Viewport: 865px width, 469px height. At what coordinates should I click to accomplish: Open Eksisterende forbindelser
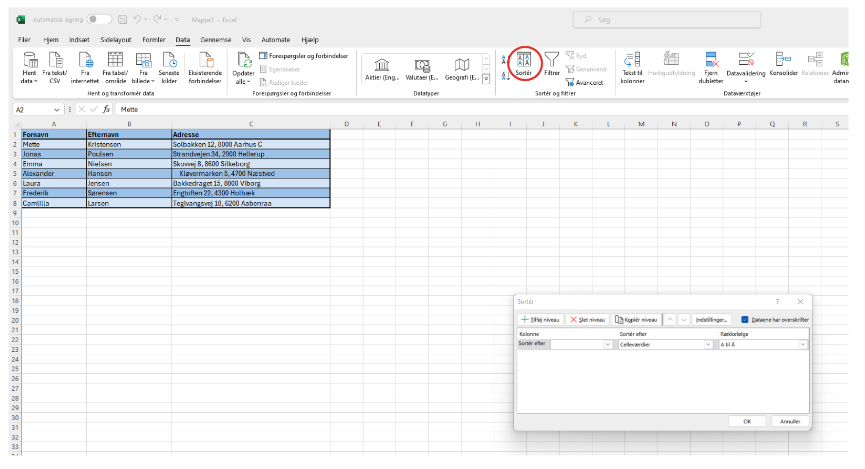point(205,68)
